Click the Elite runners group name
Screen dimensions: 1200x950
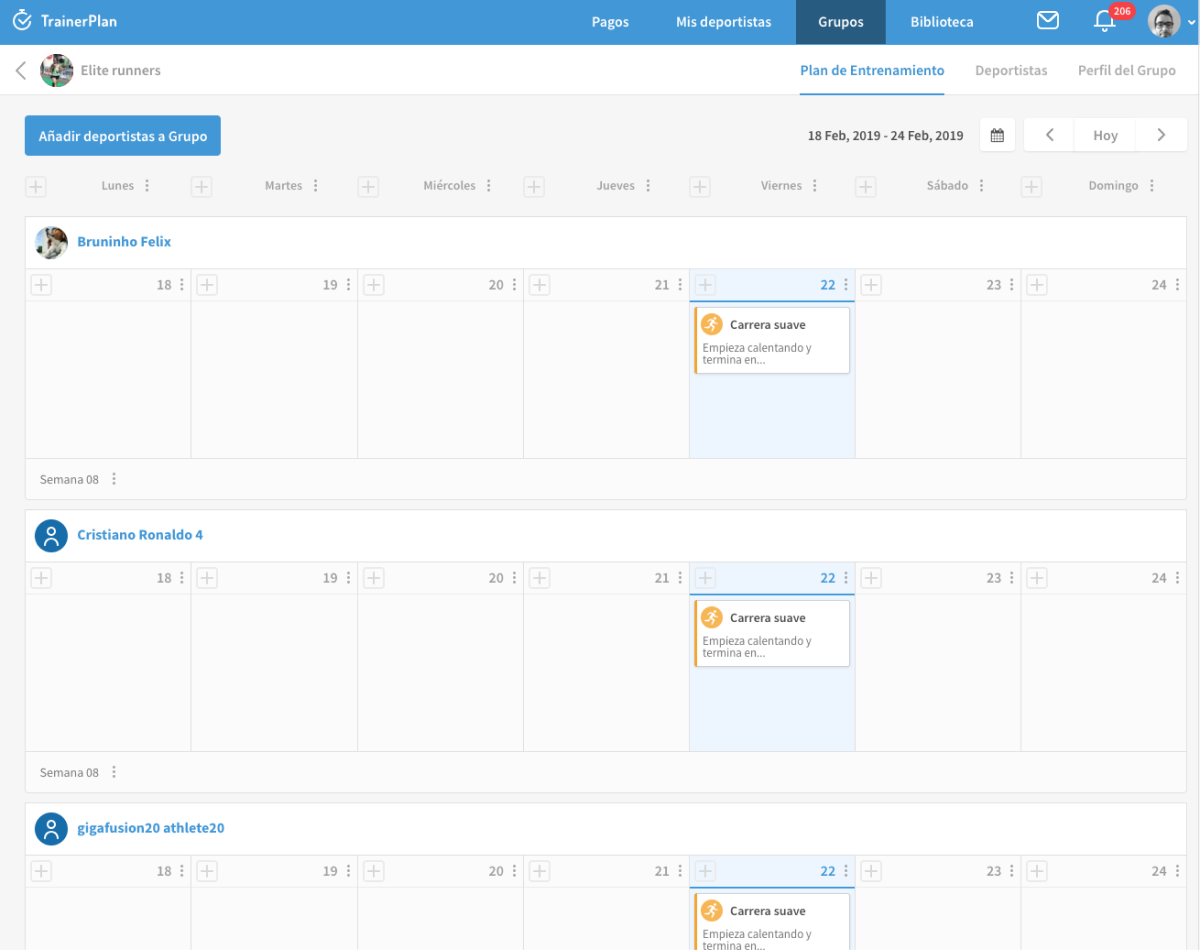(121, 71)
